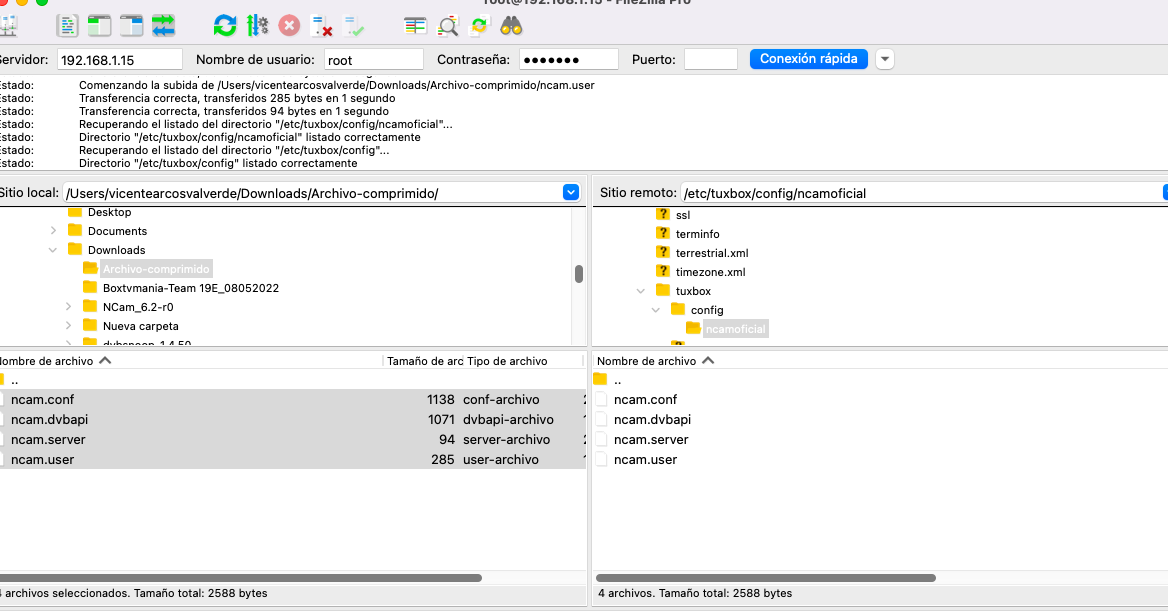Screen dimensions: 1168x611
Task: Collapse the tuxbox folder in remote tree
Action: point(641,291)
